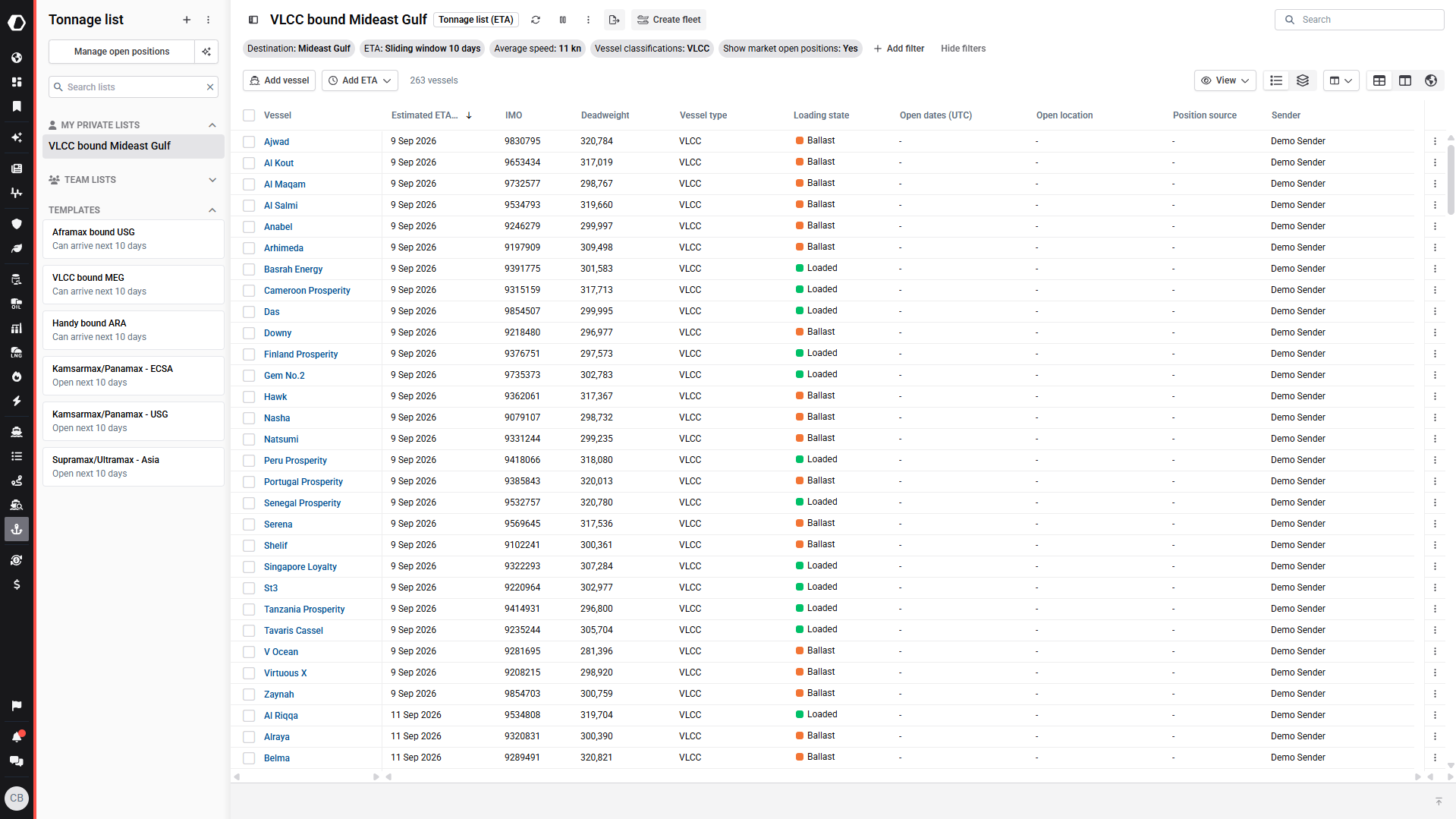Viewport: 1456px width, 819px height.
Task: Select the Hawk vessel checkbox
Action: pyautogui.click(x=249, y=397)
